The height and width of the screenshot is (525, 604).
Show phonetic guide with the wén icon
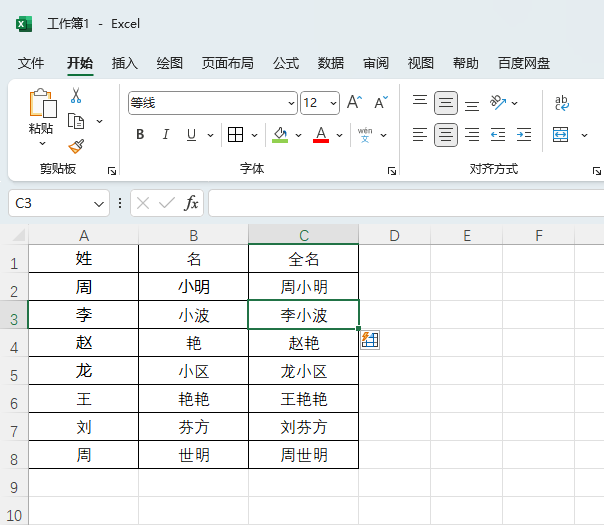coord(365,135)
